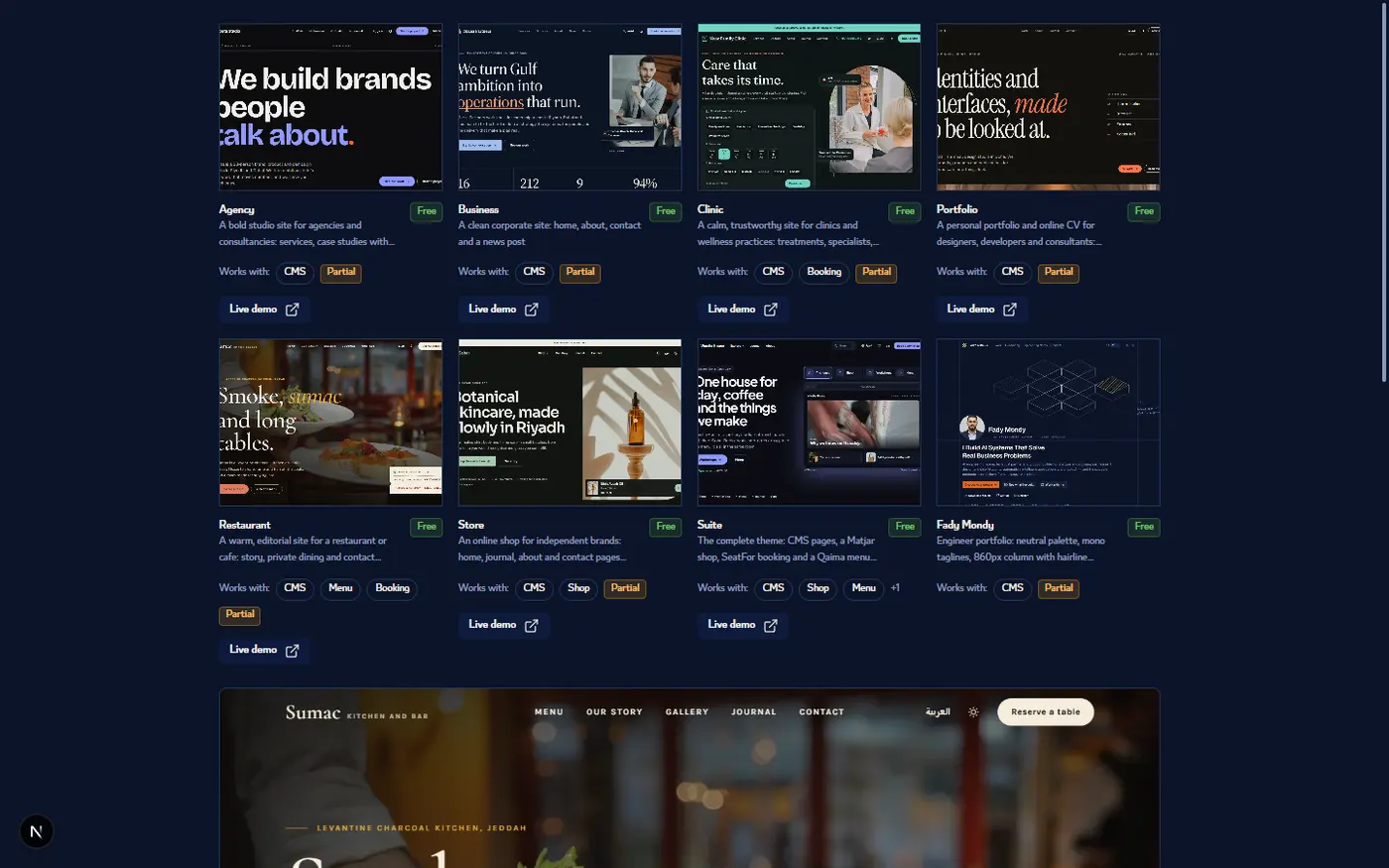Image resolution: width=1389 pixels, height=868 pixels.
Task: Open OUR STORY in Sumac navigation
Action: (614, 712)
